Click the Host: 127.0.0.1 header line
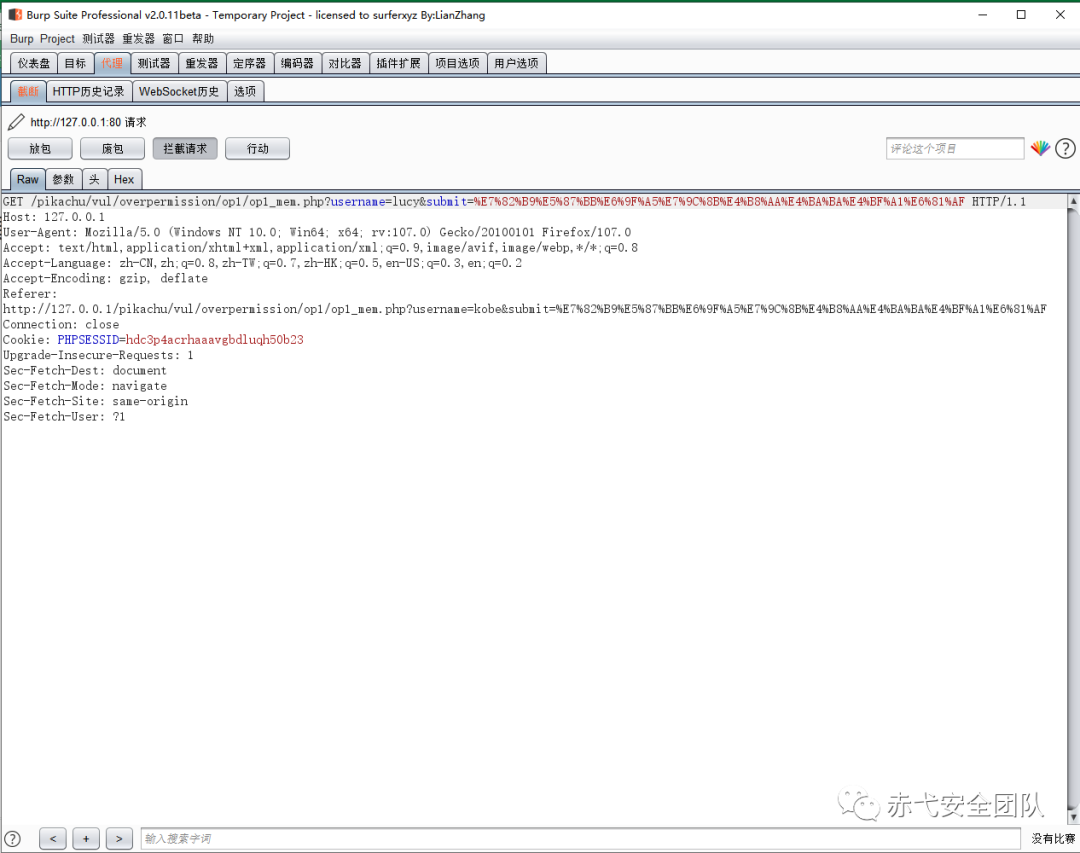The image size is (1080, 853). coord(54,216)
